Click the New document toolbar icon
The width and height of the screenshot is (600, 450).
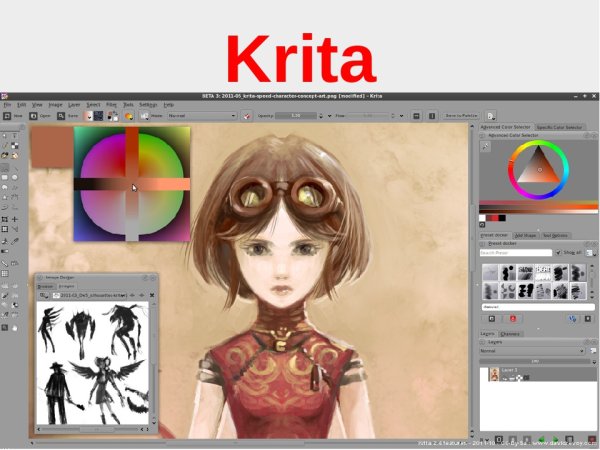[10, 115]
